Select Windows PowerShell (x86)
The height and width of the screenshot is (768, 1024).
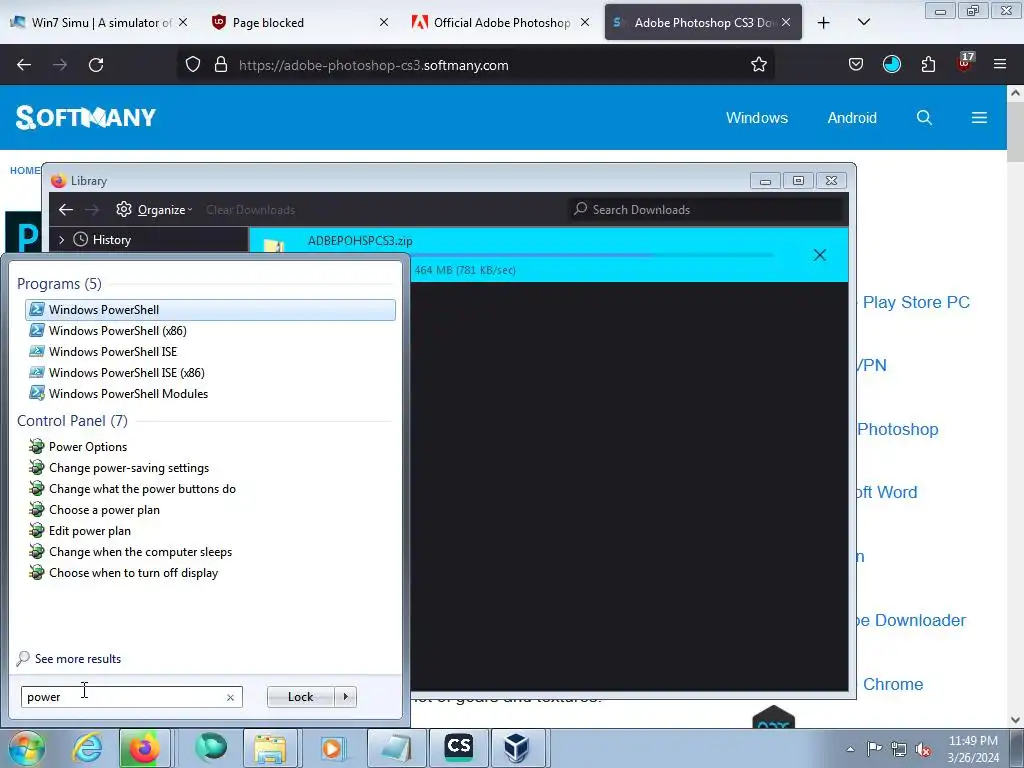tap(210, 330)
